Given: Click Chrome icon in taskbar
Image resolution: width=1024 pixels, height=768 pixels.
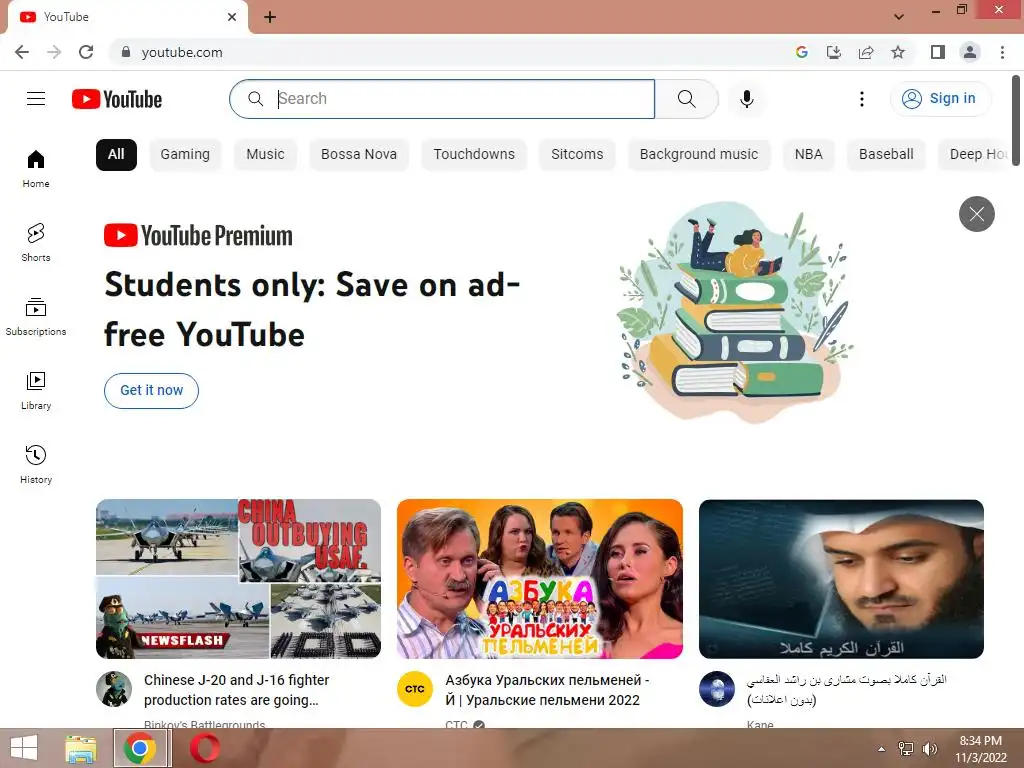Looking at the screenshot, I should coord(139,748).
